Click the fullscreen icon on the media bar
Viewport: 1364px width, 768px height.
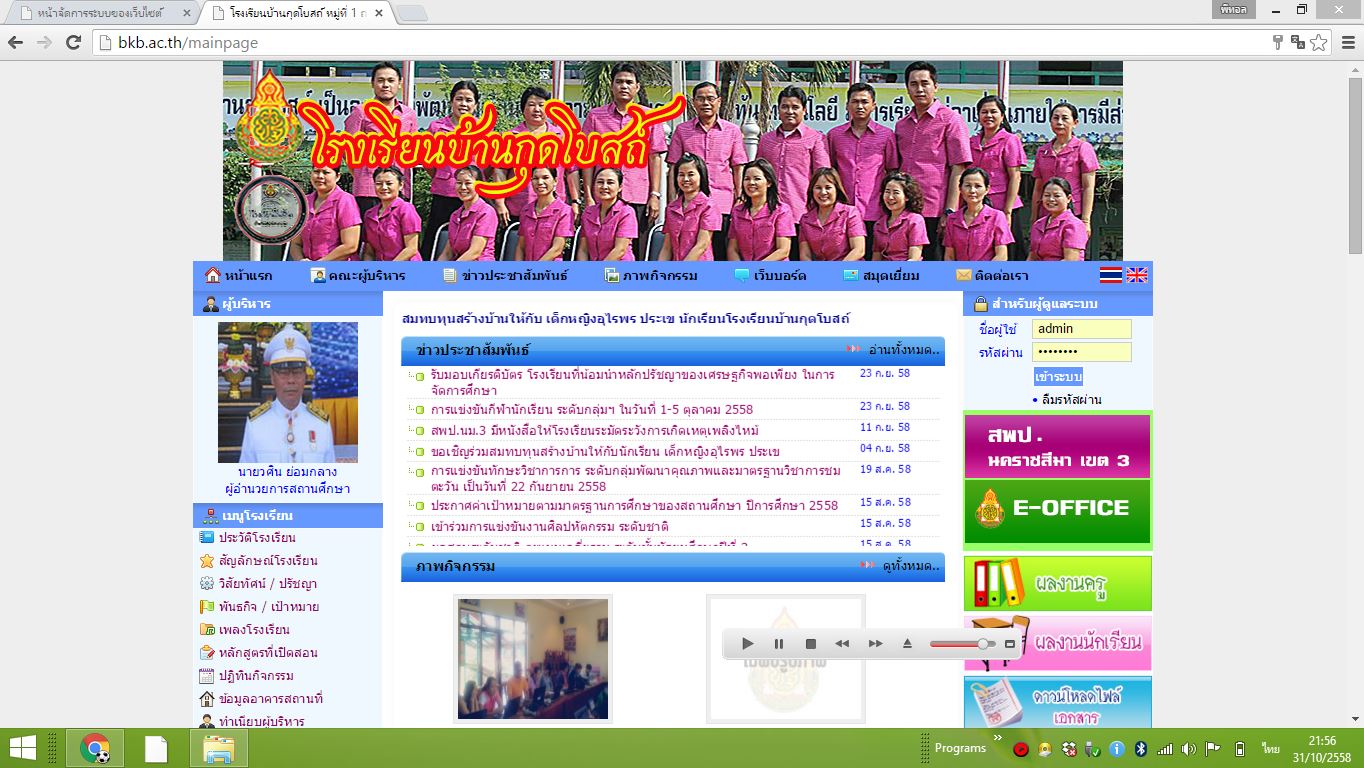coord(1010,644)
